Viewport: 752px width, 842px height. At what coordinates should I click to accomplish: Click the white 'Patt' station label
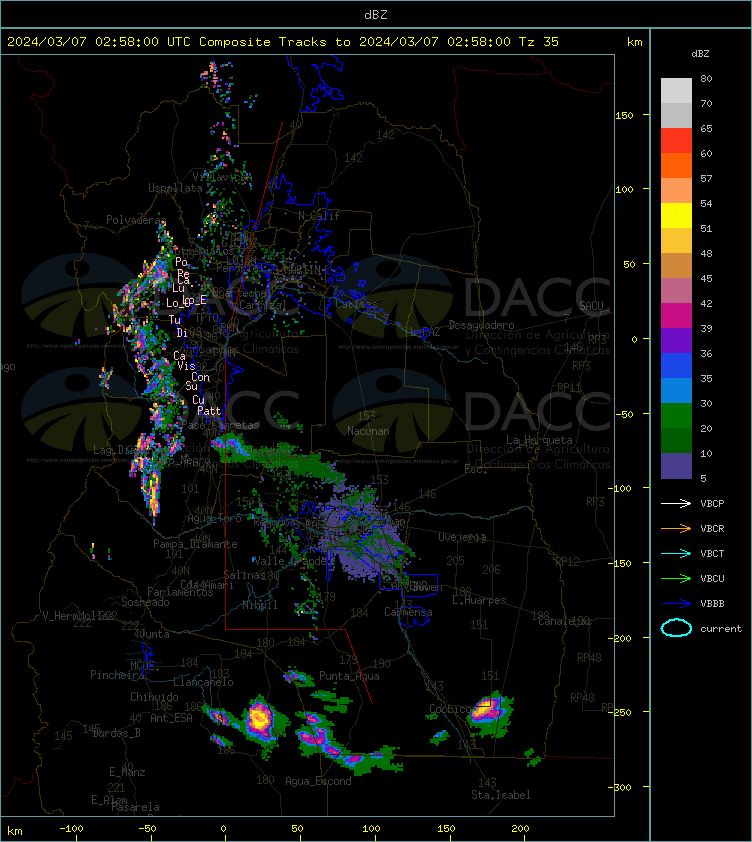(x=209, y=411)
